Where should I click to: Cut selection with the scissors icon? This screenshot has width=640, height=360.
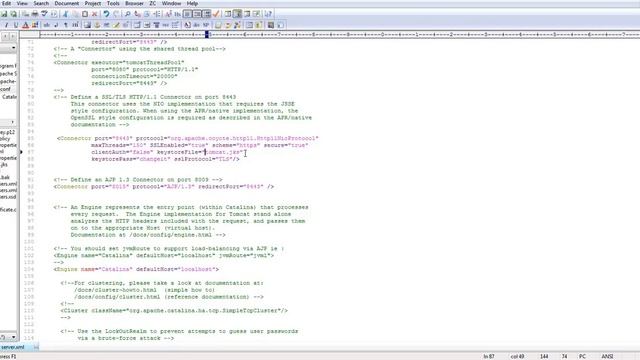tap(65, 14)
